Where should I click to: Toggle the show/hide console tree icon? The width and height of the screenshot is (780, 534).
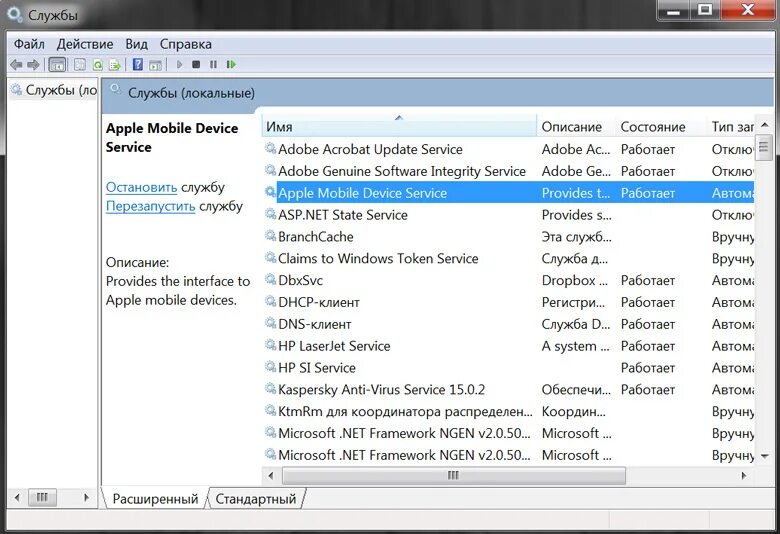tap(57, 65)
